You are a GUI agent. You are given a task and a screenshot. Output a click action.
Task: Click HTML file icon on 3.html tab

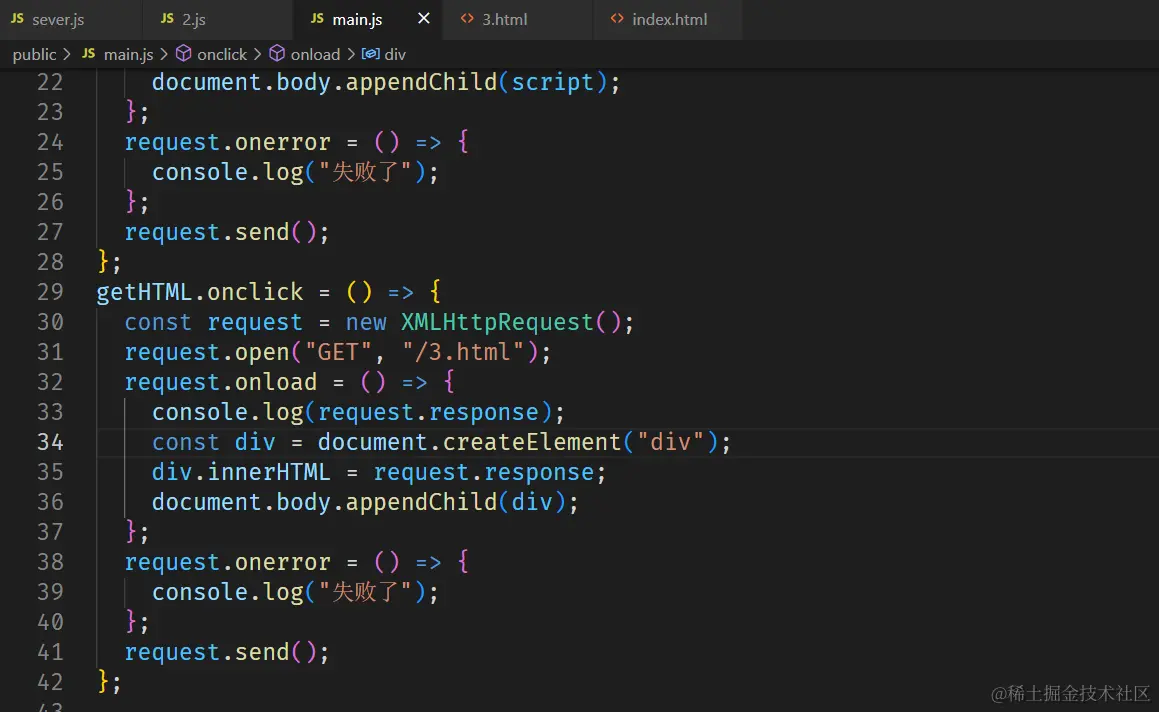[x=467, y=18]
